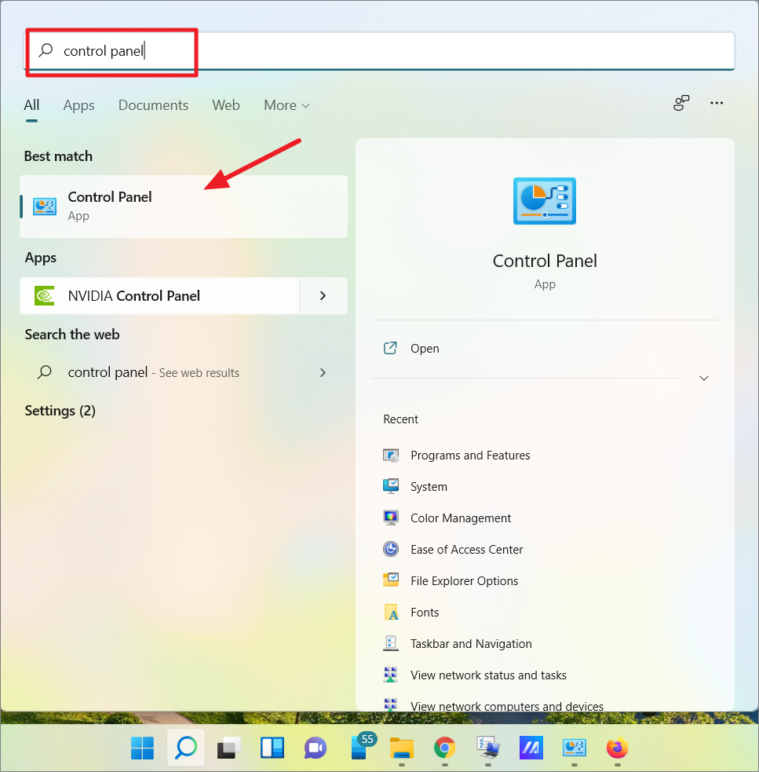Open the taskbar app with 55 badge
The image size is (759, 772).
pyautogui.click(x=362, y=746)
